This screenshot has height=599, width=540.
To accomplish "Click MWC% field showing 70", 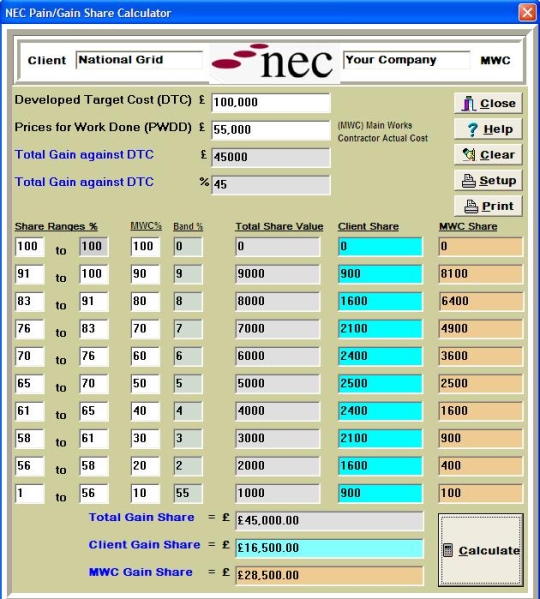I will (145, 329).
